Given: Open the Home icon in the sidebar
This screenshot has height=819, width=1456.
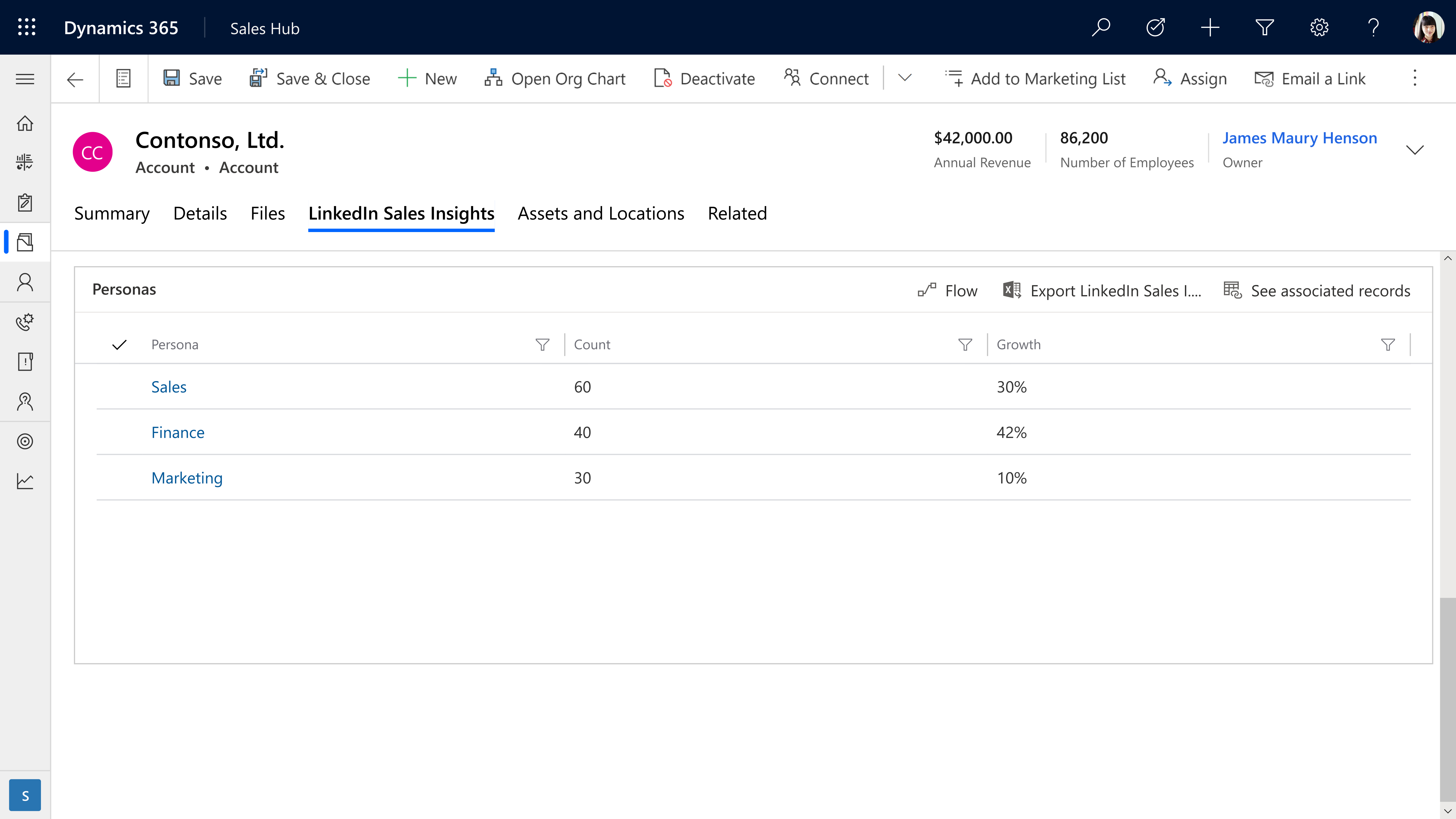Looking at the screenshot, I should pyautogui.click(x=25, y=123).
